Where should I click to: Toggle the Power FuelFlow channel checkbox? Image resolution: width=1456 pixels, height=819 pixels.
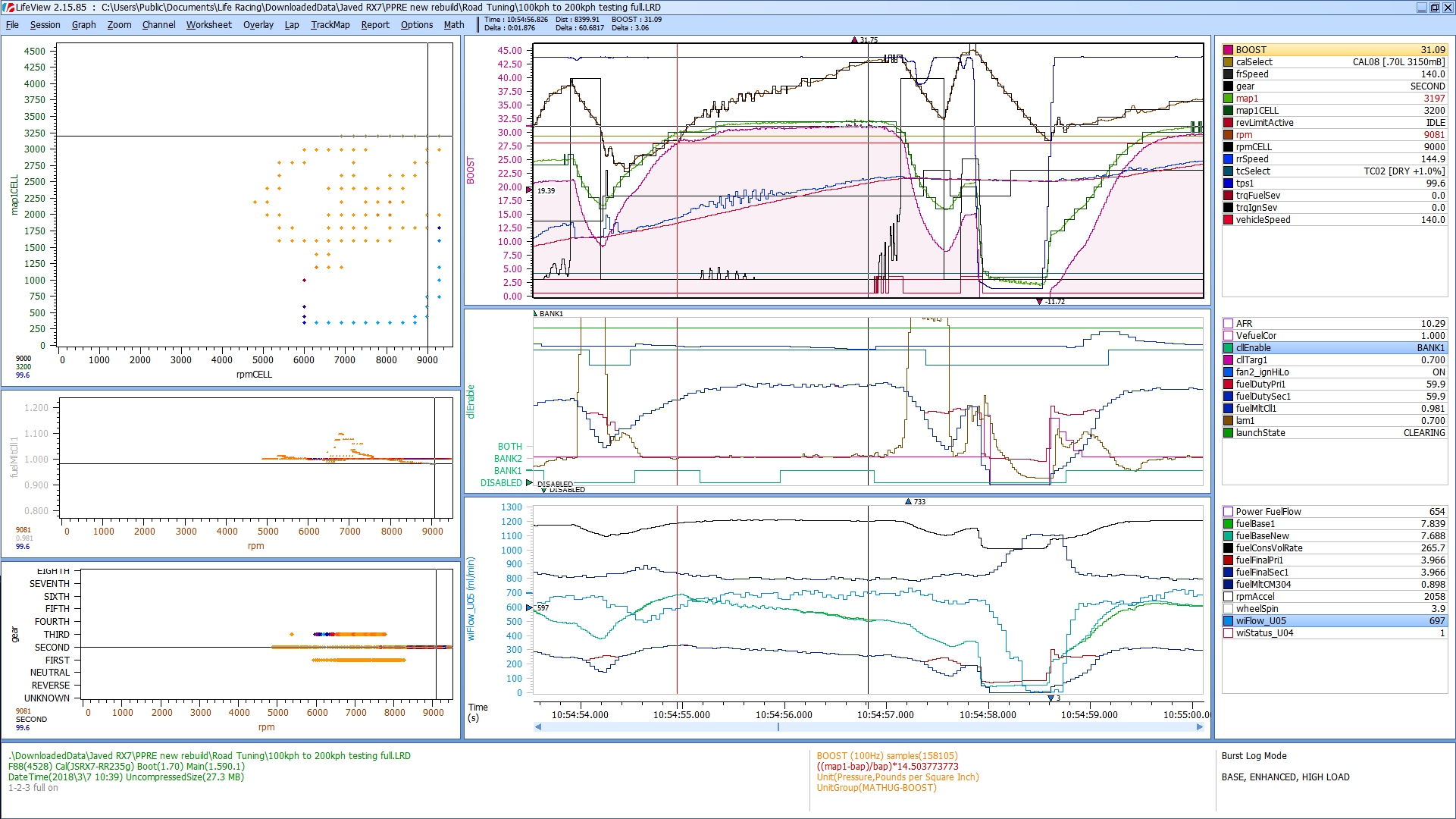pyautogui.click(x=1228, y=512)
